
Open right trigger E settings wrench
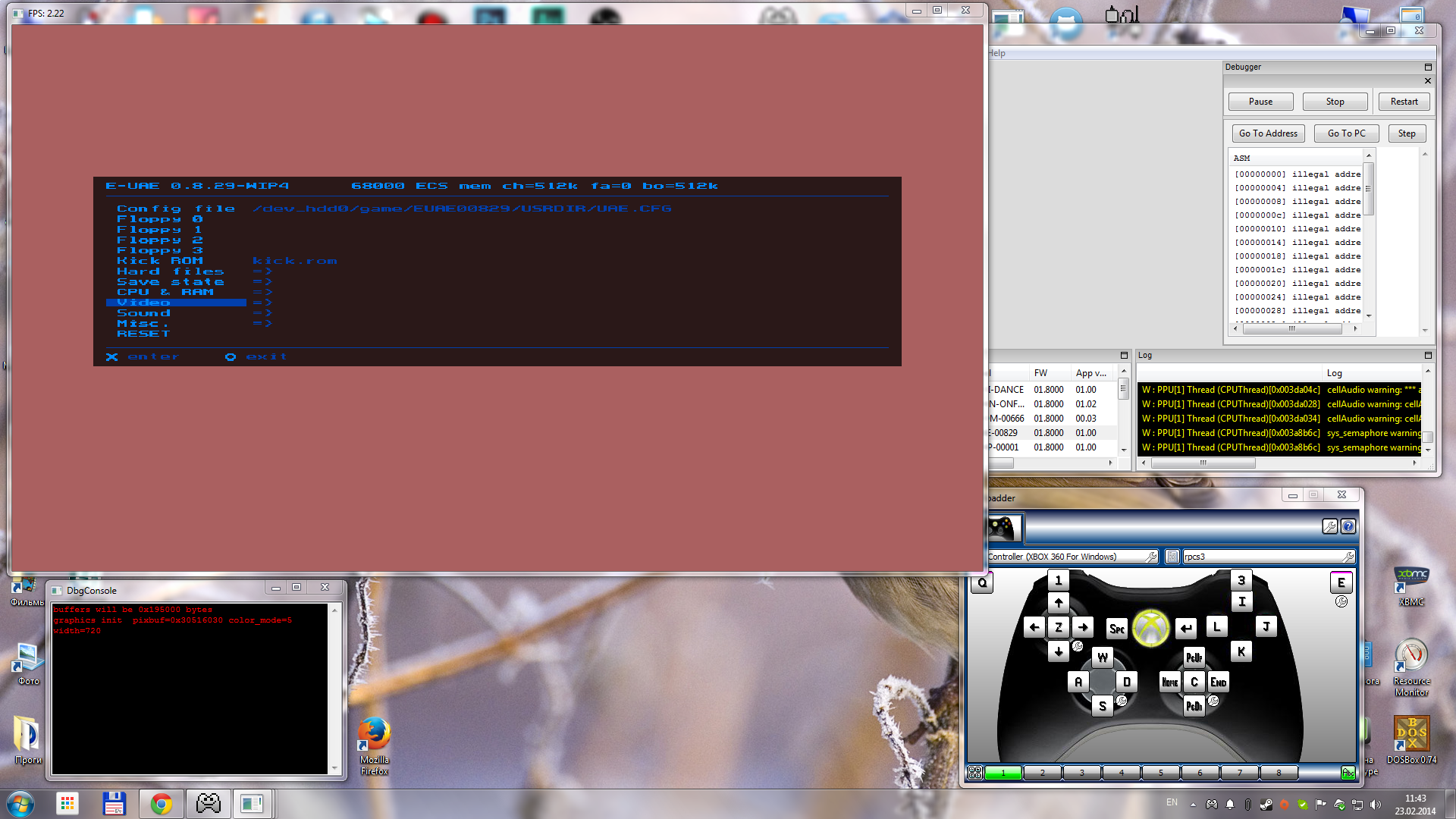(1341, 601)
